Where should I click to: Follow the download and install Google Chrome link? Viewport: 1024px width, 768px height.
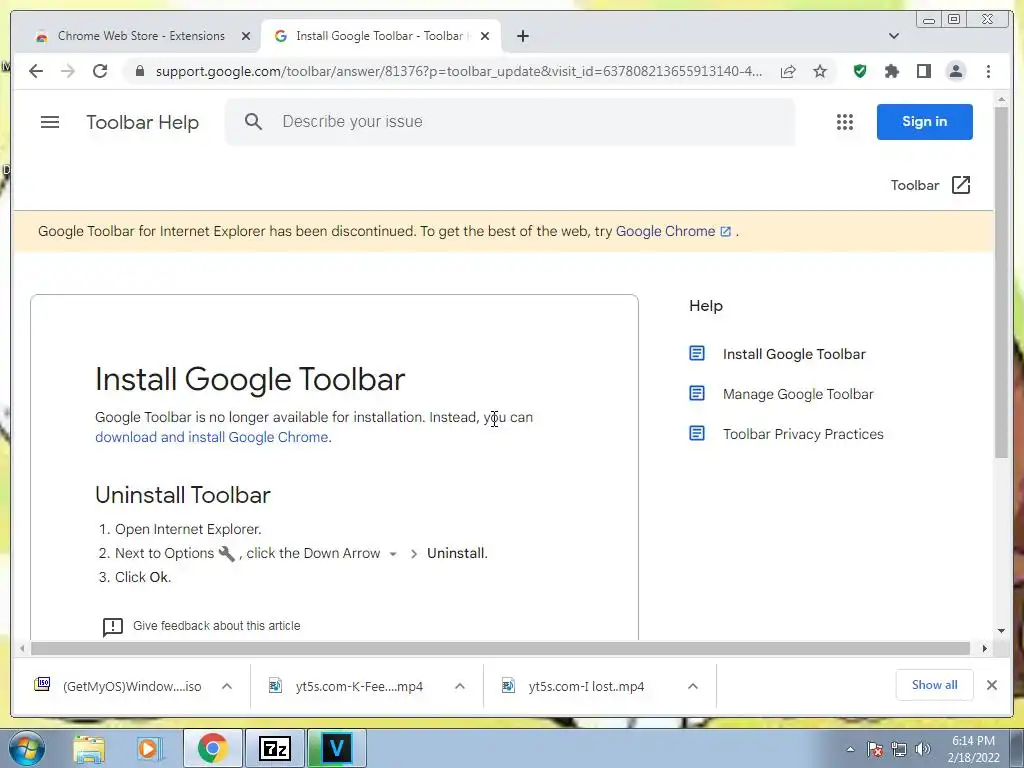[214, 437]
